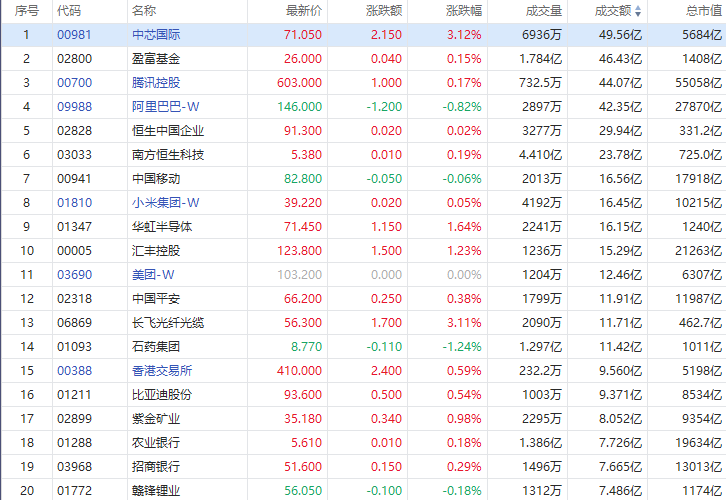Open stock code 00700 link
Screen dimensions: 726x500
pyautogui.click(x=74, y=83)
